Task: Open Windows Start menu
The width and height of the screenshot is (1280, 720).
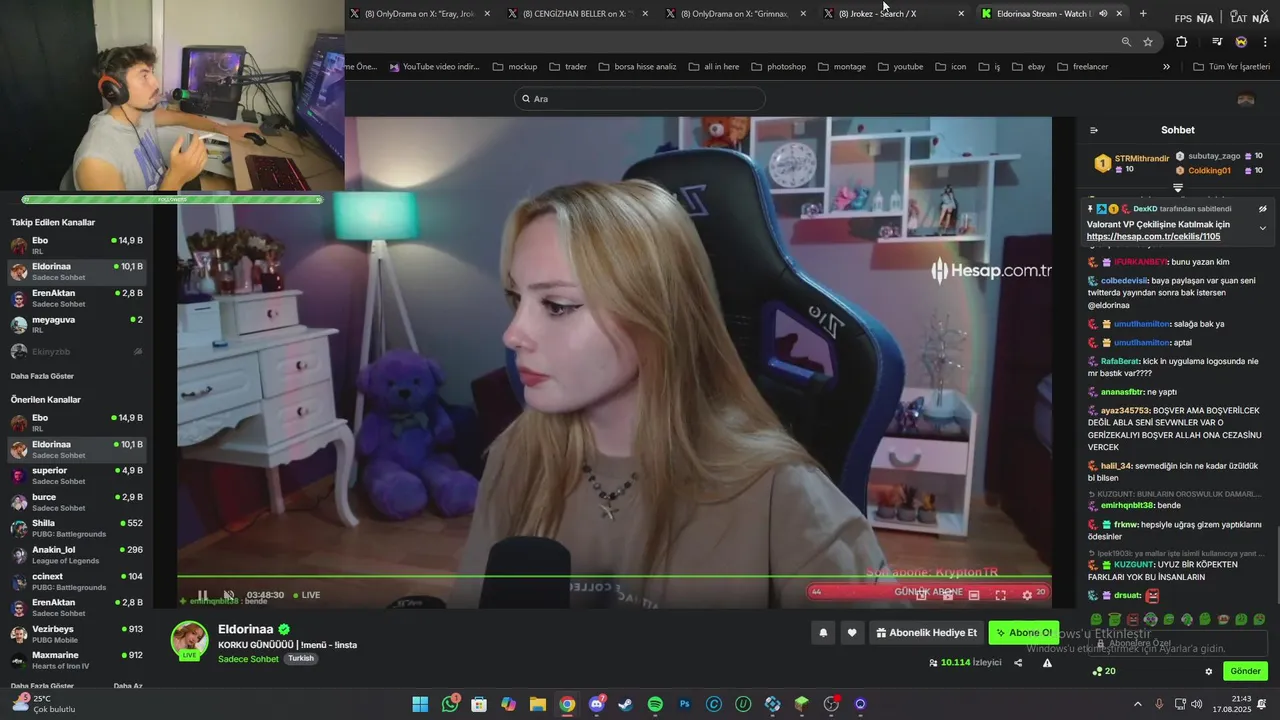Action: (420, 704)
